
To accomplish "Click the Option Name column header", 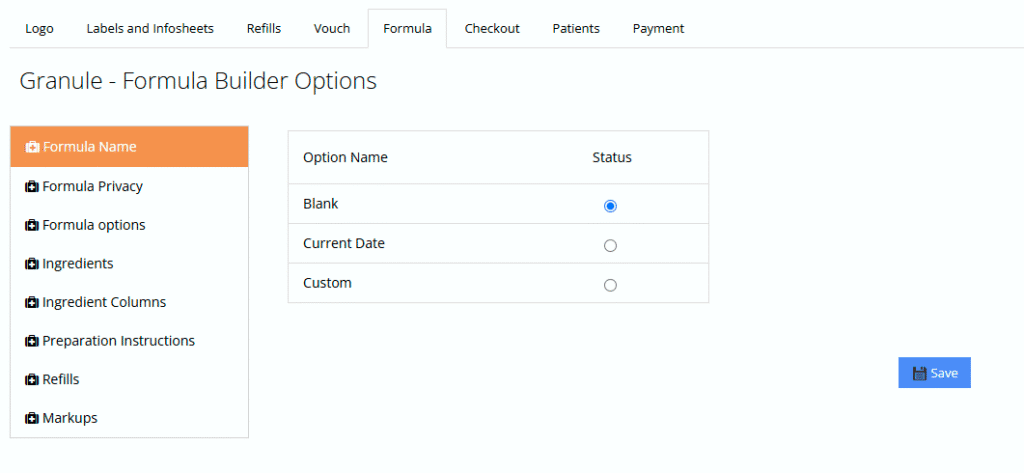I will (x=345, y=157).
